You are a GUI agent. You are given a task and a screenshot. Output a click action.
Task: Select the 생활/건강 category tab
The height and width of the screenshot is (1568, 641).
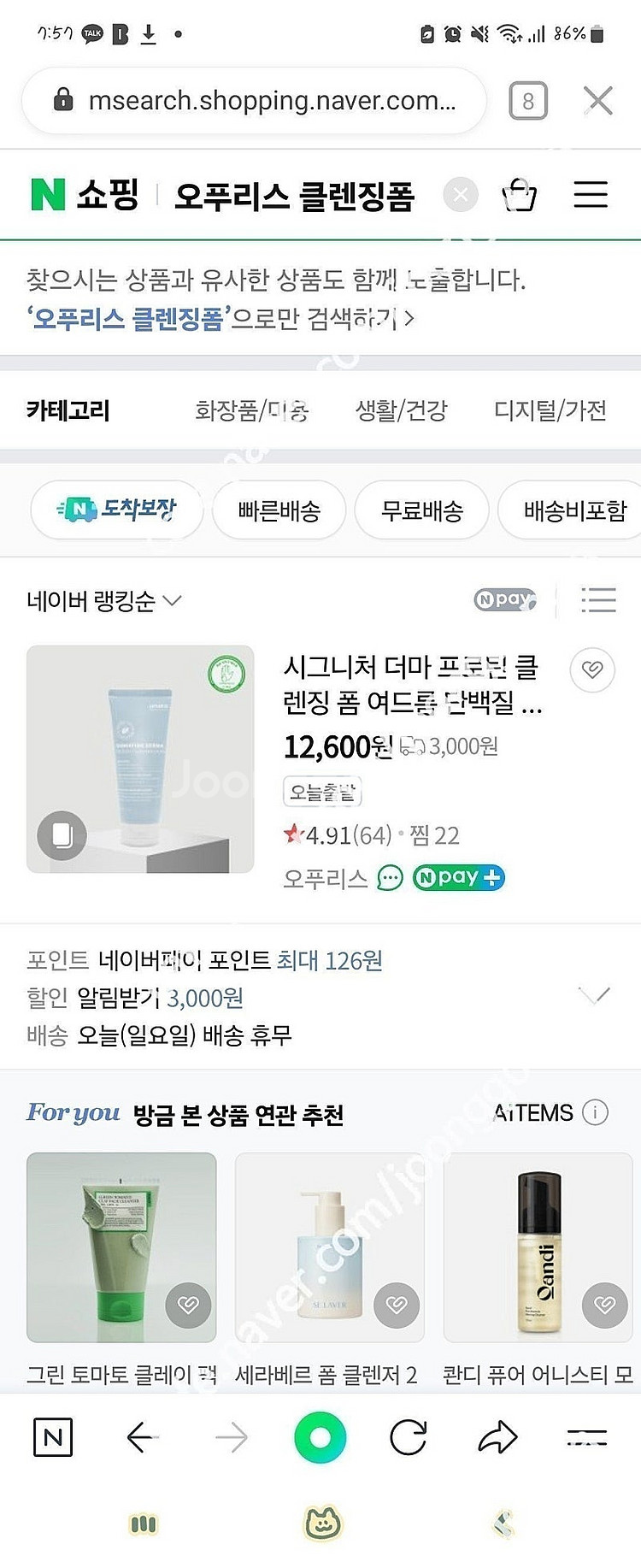[x=401, y=411]
